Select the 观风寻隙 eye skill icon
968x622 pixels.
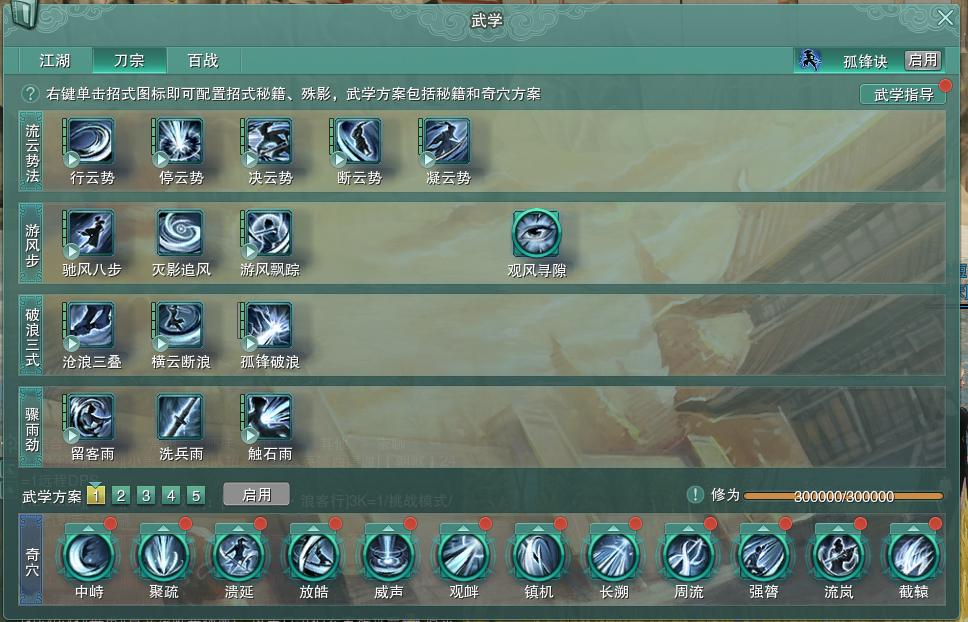[x=536, y=233]
